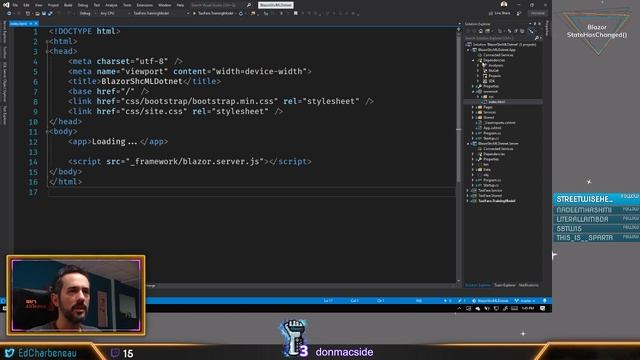Click the status bar notifications bell icon
The height and width of the screenshot is (360, 640).
tap(544, 301)
